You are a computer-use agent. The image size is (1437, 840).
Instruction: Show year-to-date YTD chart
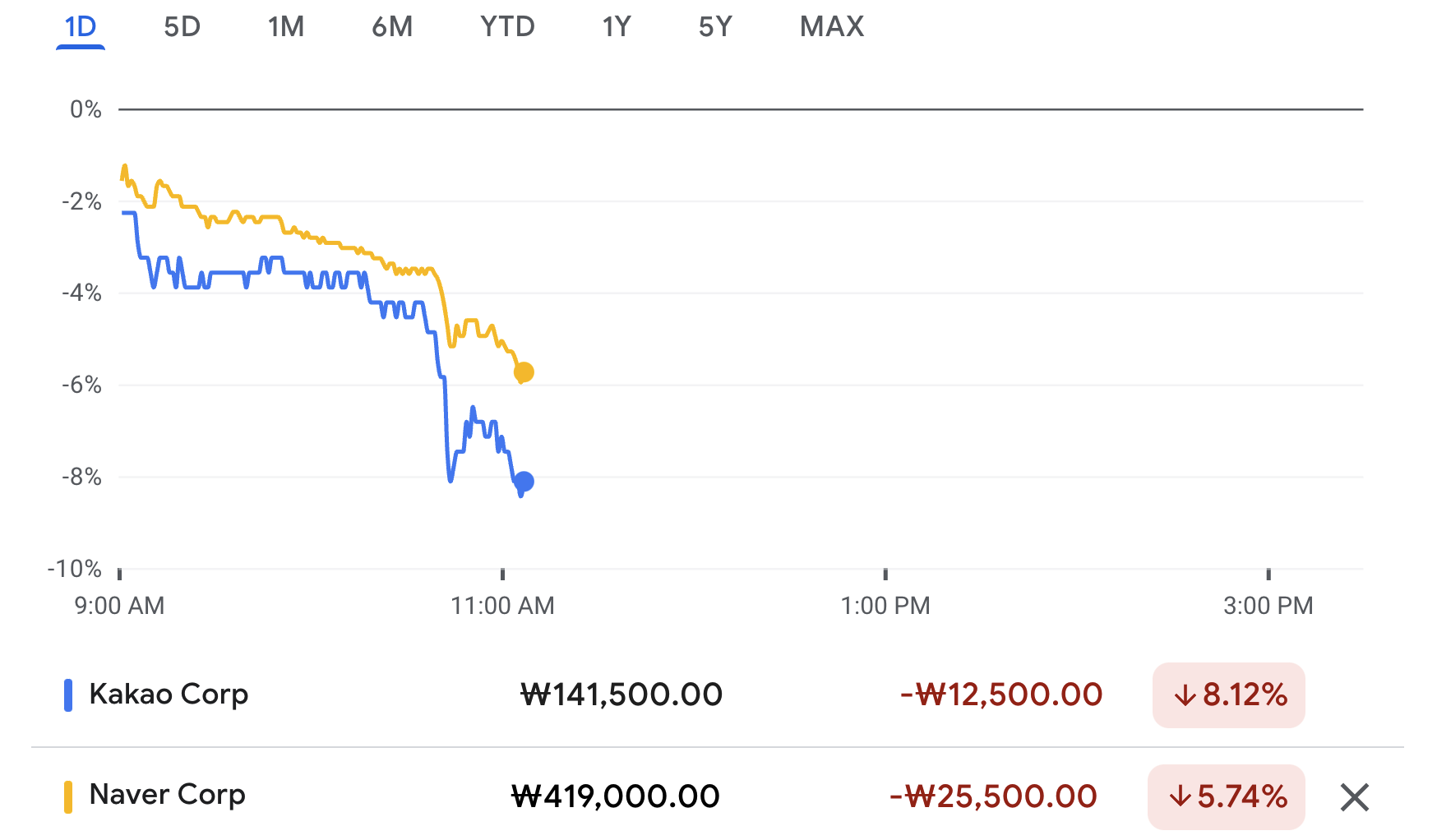pyautogui.click(x=507, y=27)
